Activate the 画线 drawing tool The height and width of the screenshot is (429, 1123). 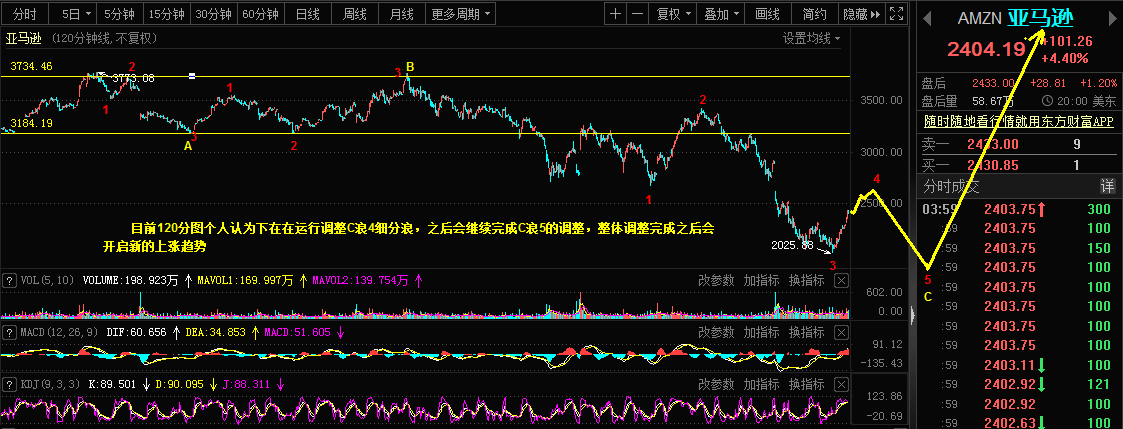tap(768, 13)
